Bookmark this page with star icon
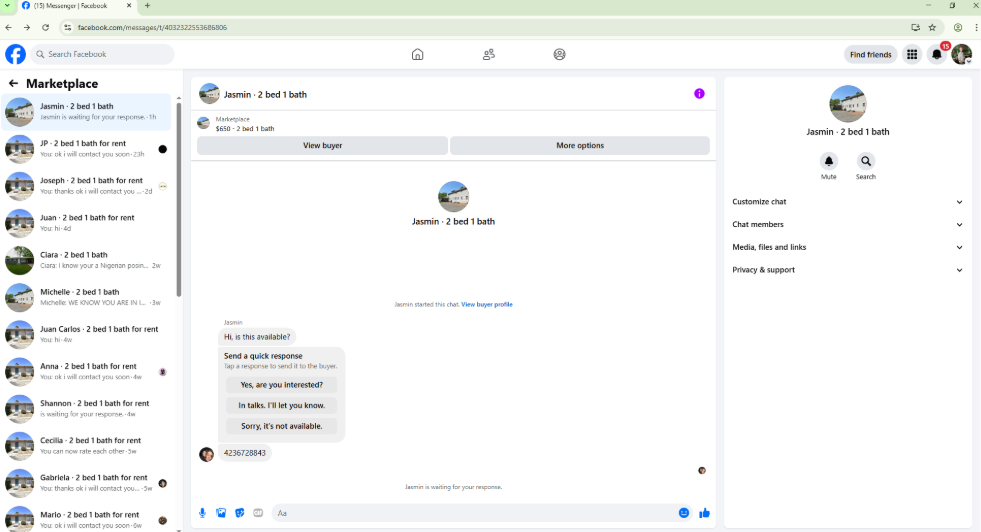Viewport: 981px width, 532px height. click(x=932, y=28)
